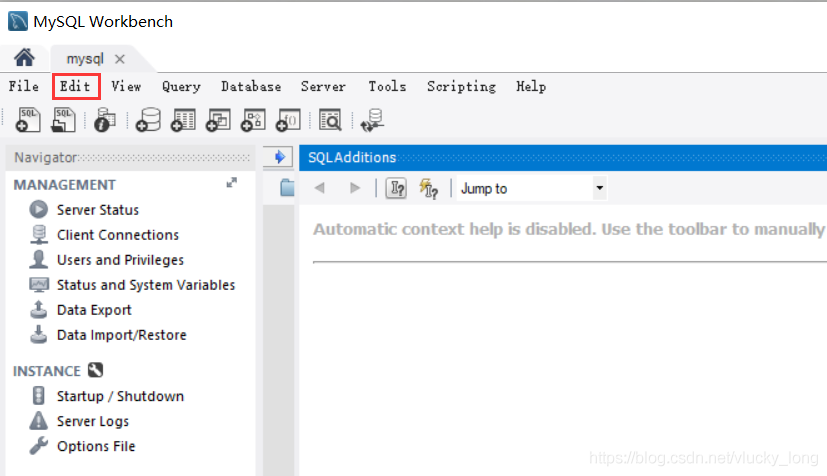Create a new view
Screen dimensions: 827x476
tap(218, 120)
